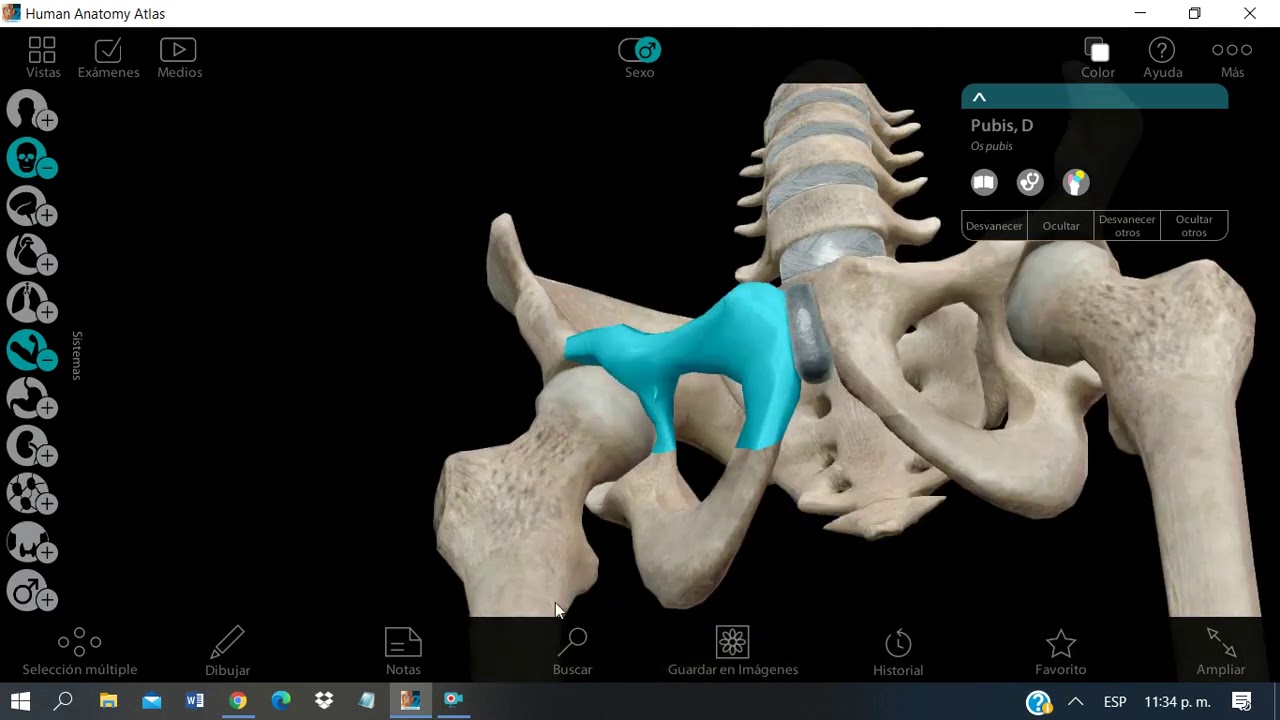Collapse the Sistemas sidebar label
1280x720 pixels.
76,355
